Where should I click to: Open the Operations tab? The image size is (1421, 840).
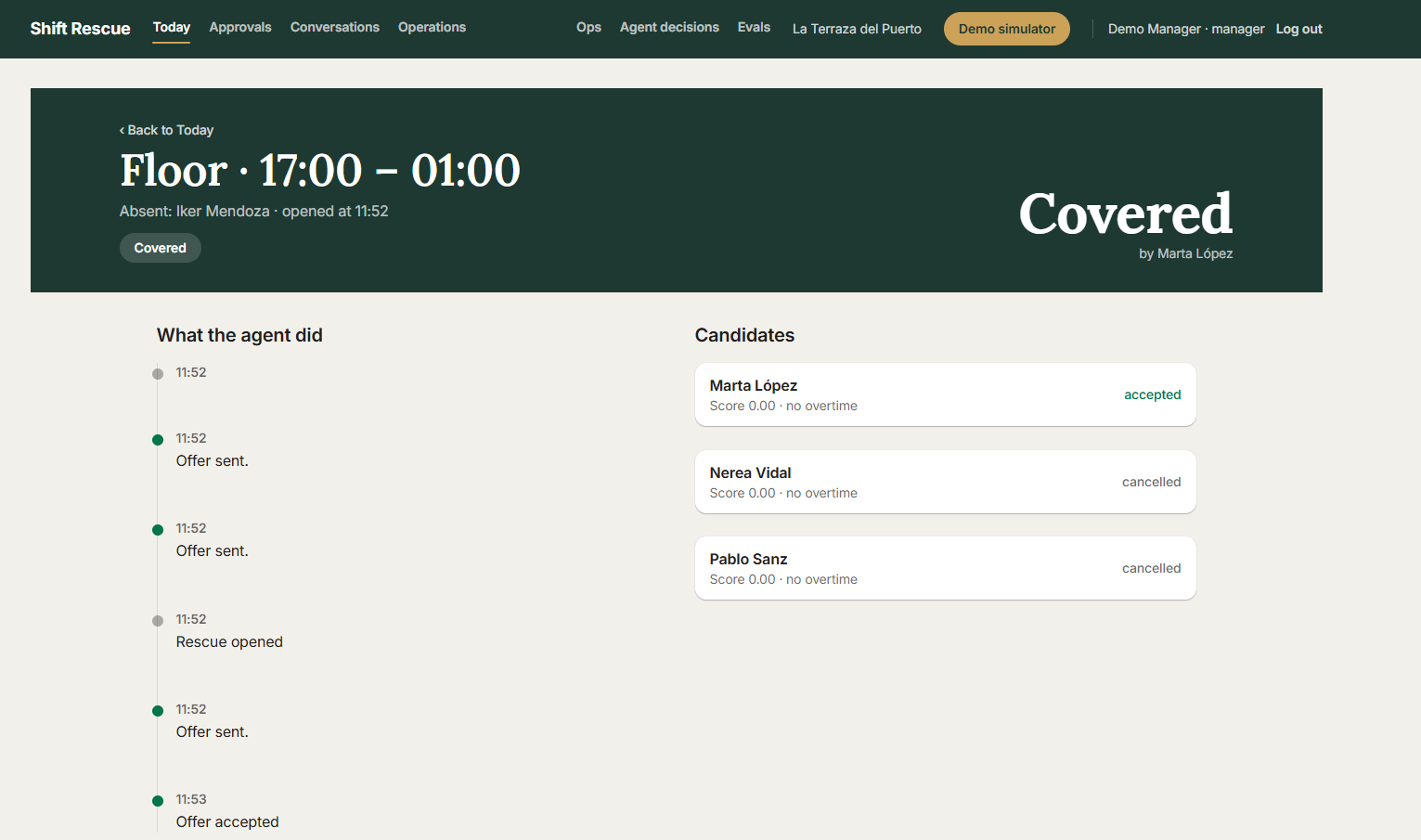pyautogui.click(x=432, y=28)
